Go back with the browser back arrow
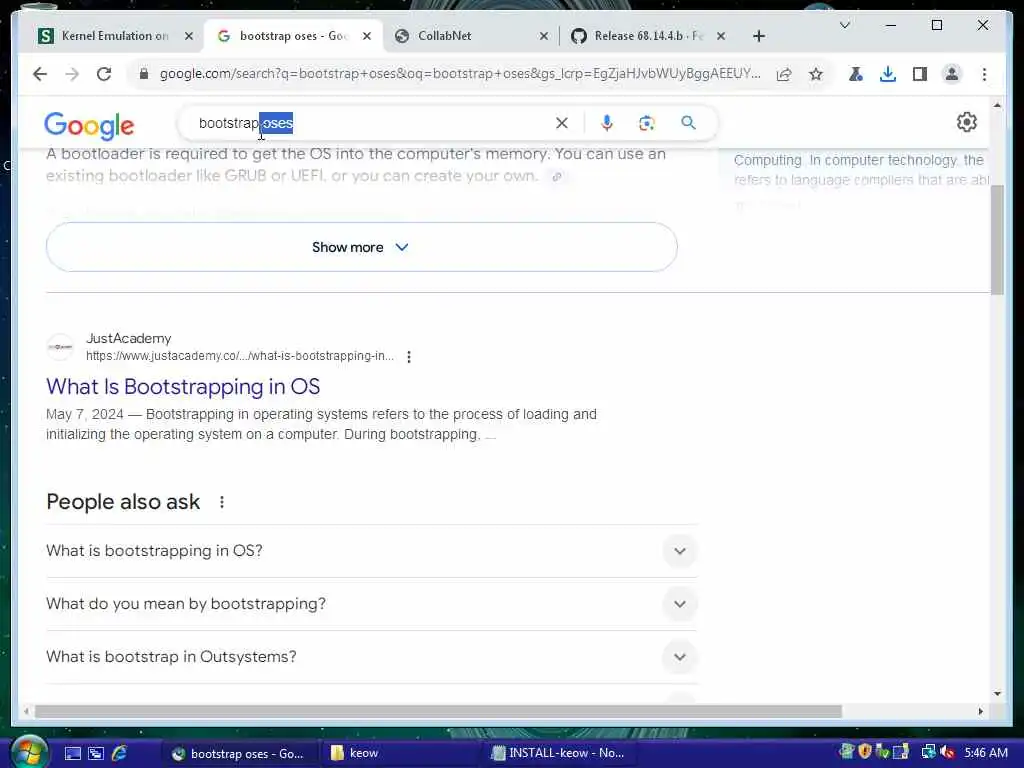The image size is (1024, 768). click(x=40, y=74)
